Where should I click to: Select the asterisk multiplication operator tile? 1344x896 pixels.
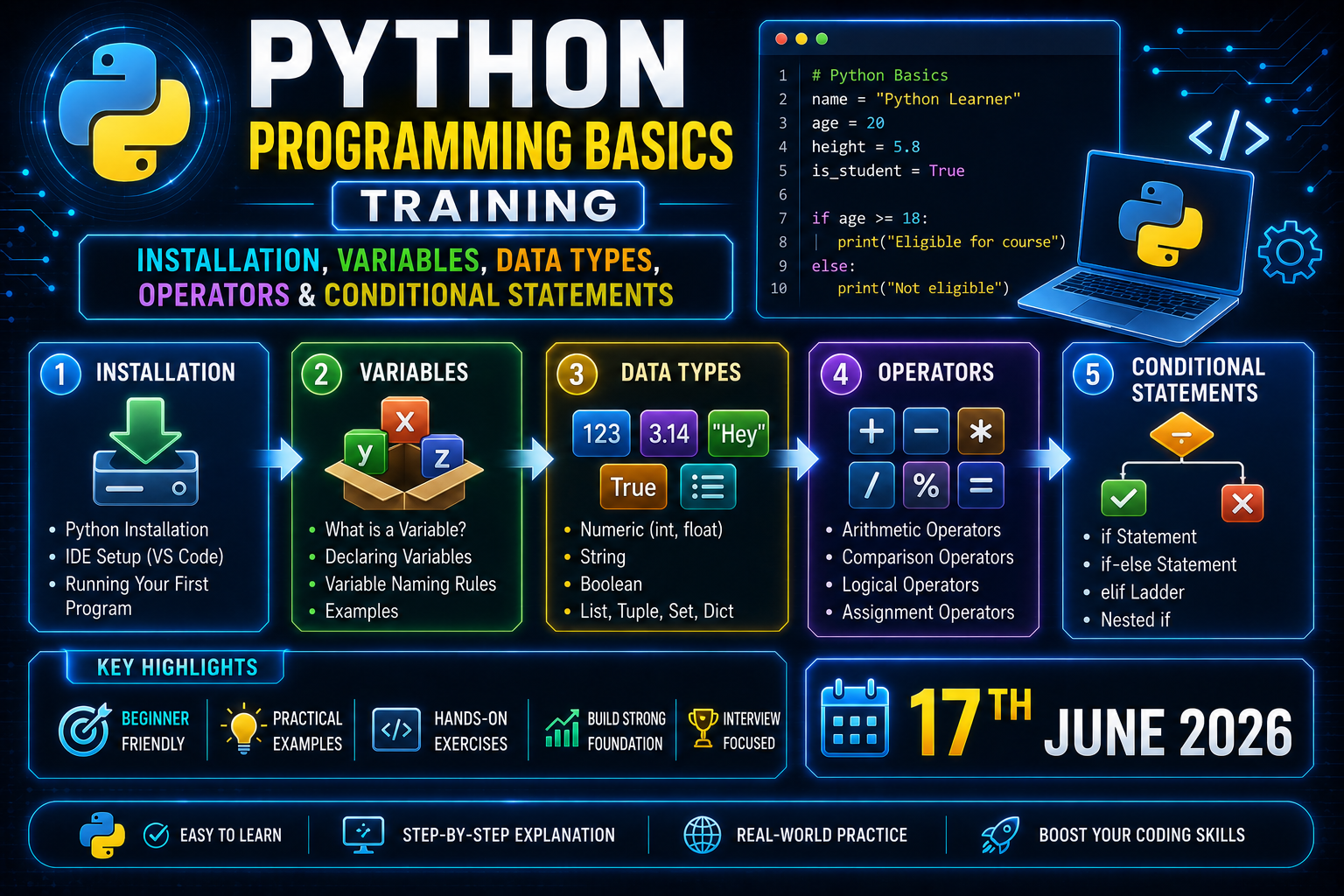(x=981, y=431)
